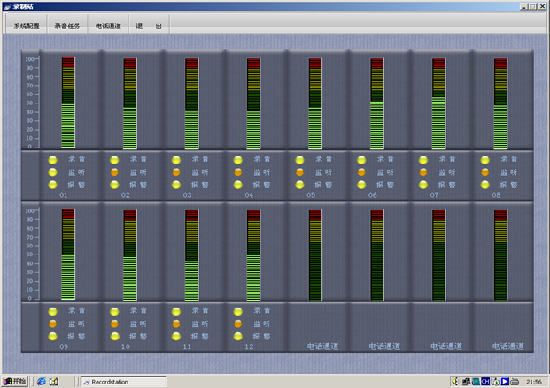This screenshot has height=388, width=550.
Task: Click the volume speaker tray icon
Action: tap(456, 381)
